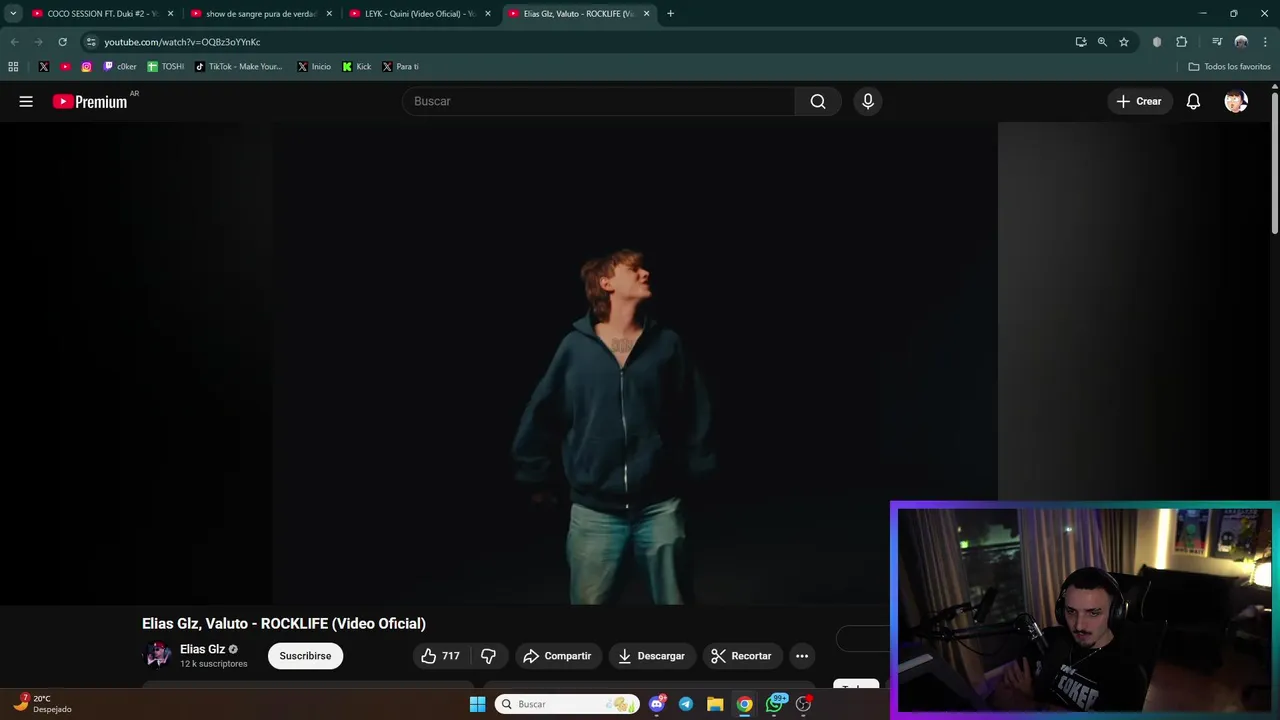
Task: Open Todos los favoritos folder
Action: coord(1229,67)
